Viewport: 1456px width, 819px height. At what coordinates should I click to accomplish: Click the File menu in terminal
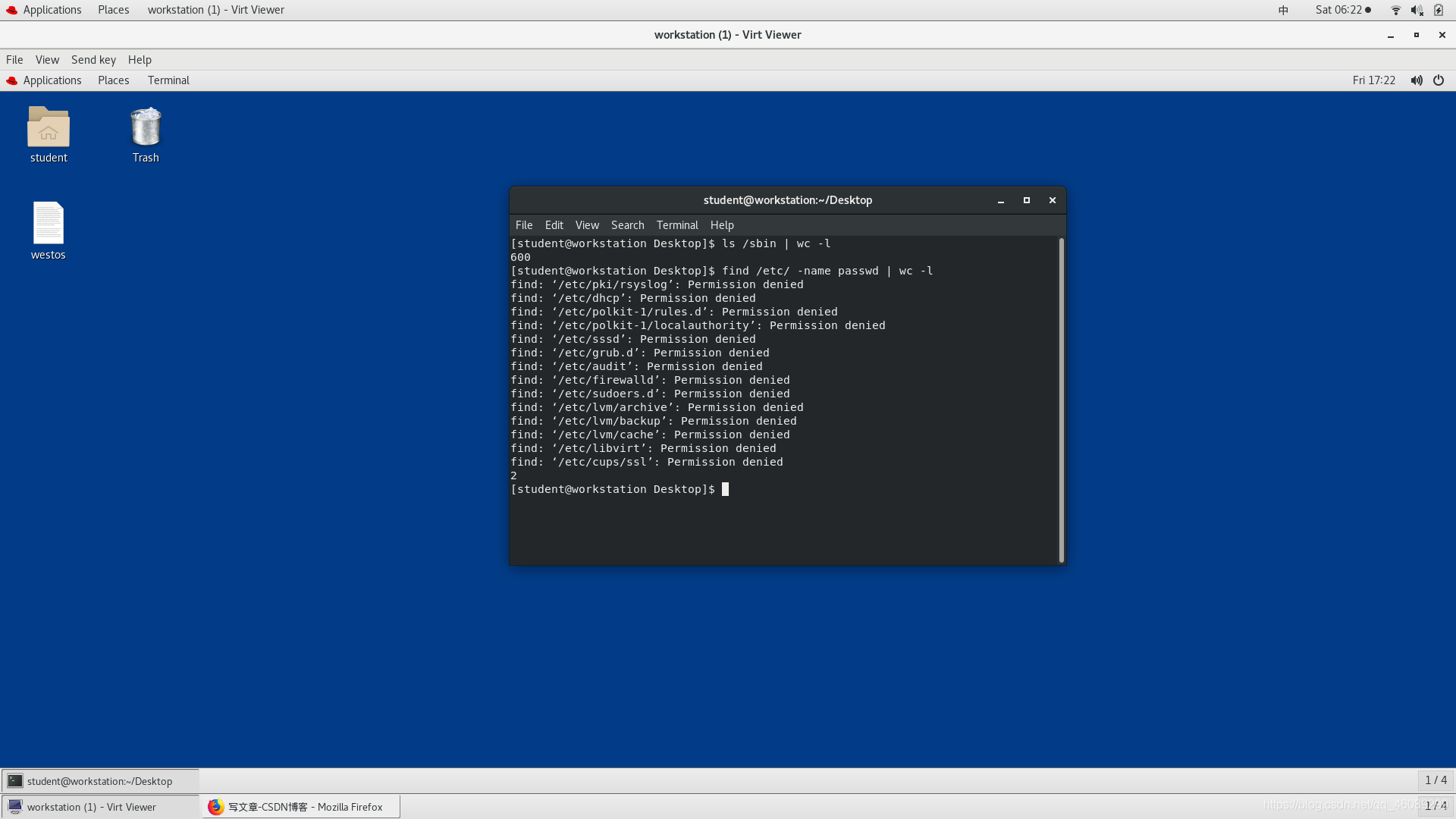click(x=524, y=225)
